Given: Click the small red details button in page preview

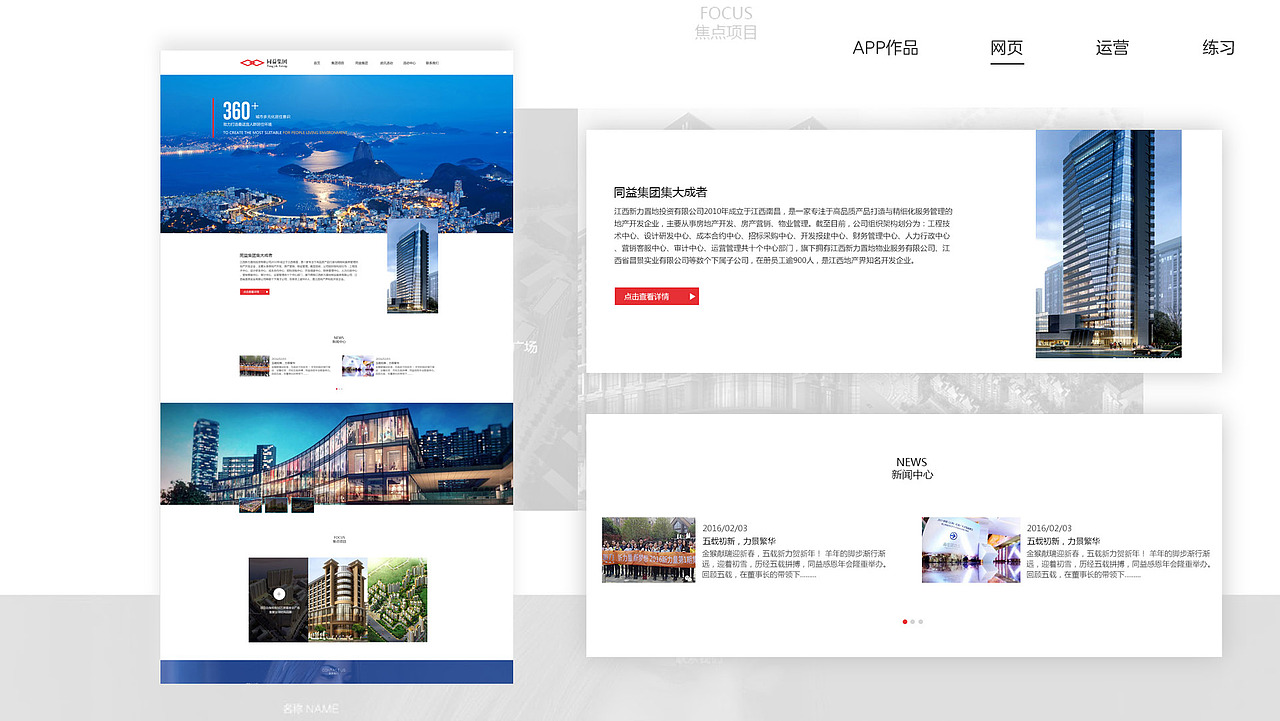Looking at the screenshot, I should click(x=254, y=292).
